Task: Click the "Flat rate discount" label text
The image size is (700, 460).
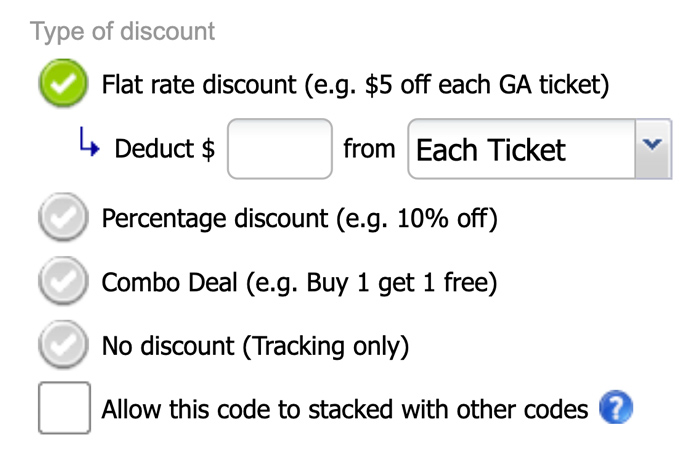Action: pos(198,85)
